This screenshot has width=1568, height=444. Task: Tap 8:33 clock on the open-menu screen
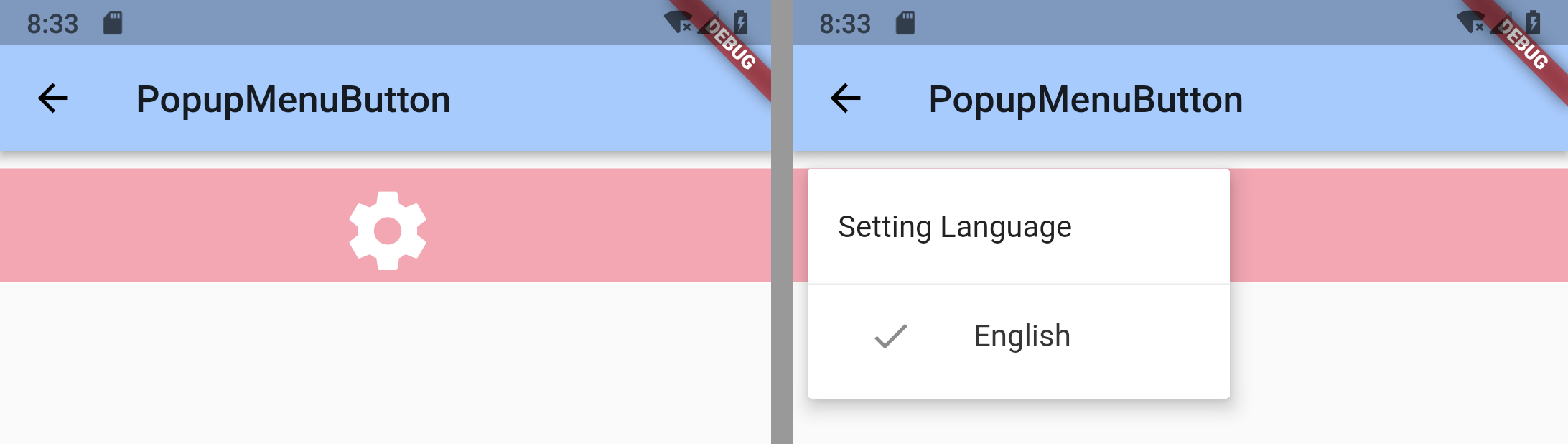tap(845, 24)
